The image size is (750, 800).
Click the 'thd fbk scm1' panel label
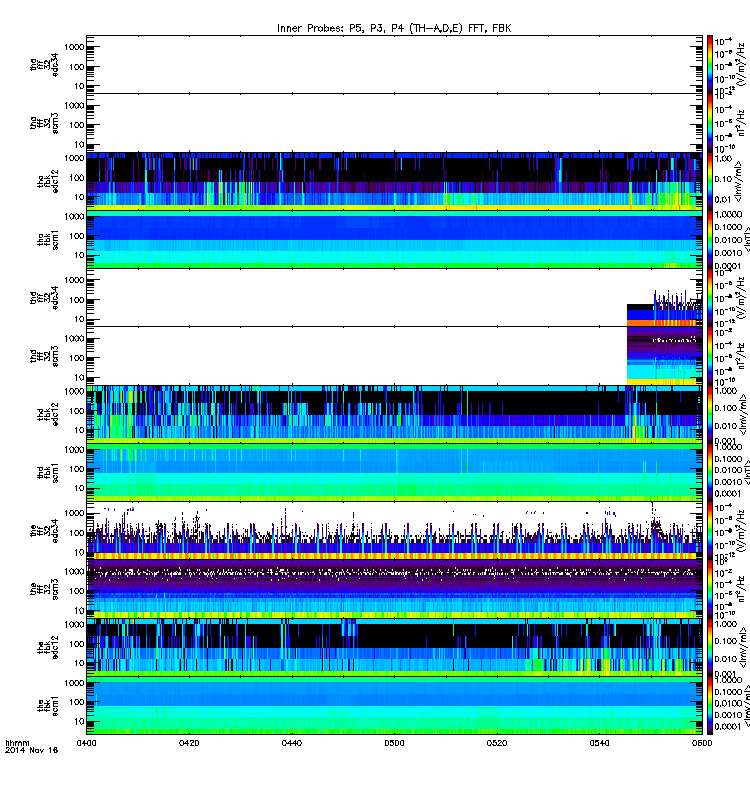click(x=48, y=473)
